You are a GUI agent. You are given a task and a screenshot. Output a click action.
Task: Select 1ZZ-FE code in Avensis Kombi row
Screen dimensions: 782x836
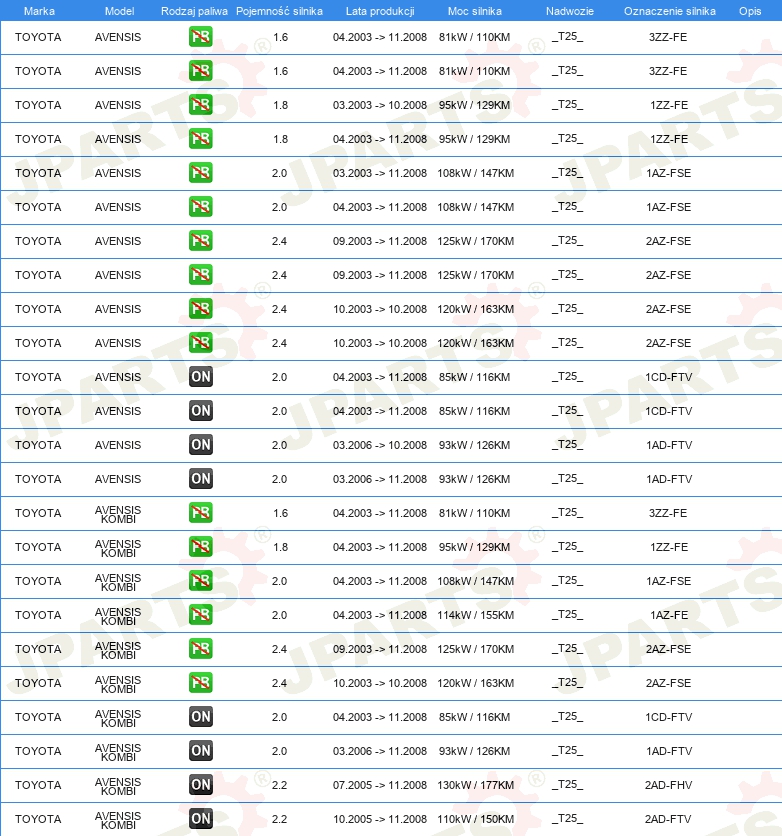point(668,548)
